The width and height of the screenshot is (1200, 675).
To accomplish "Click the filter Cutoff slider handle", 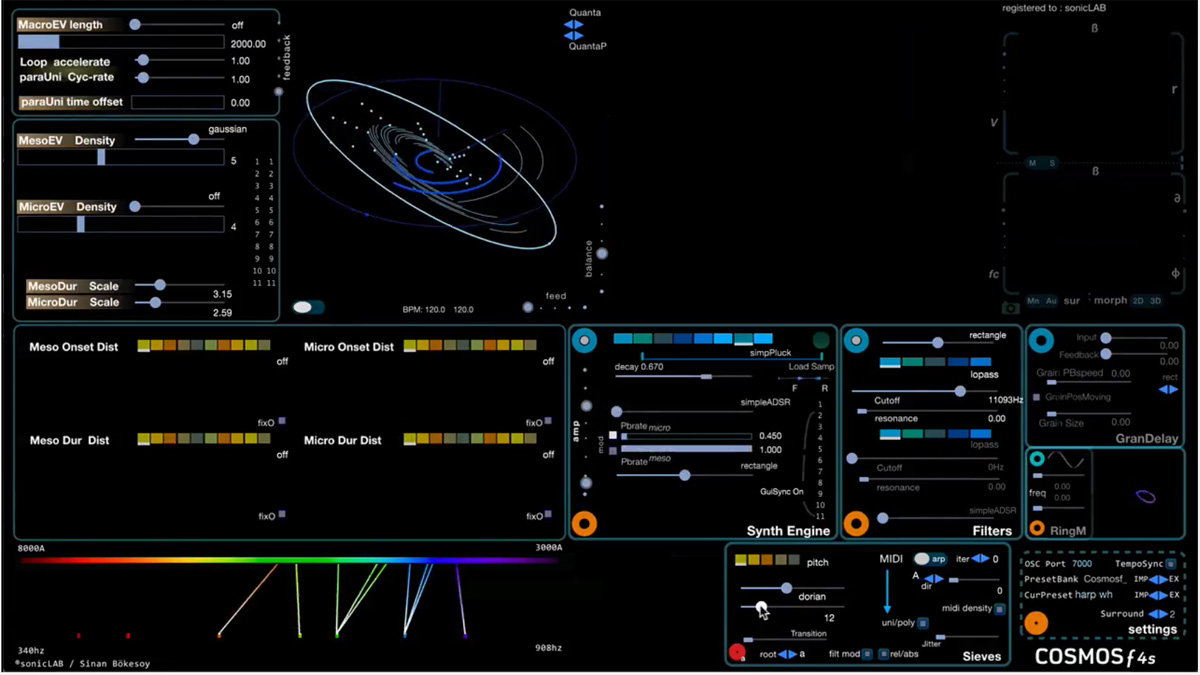I will click(x=960, y=392).
